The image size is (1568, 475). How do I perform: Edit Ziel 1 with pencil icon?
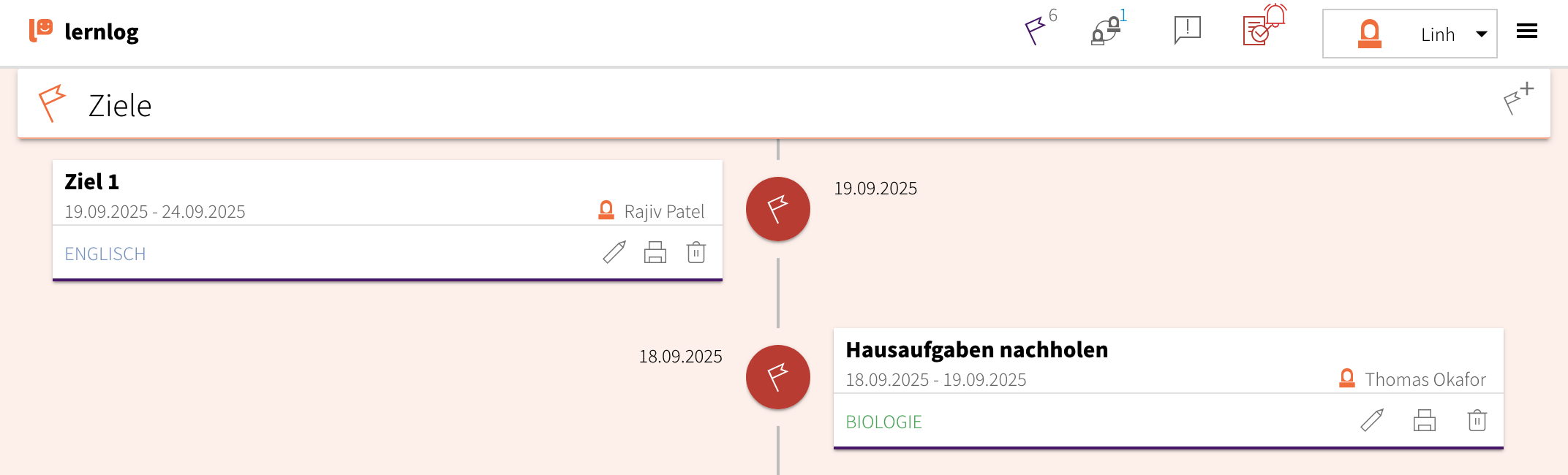pyautogui.click(x=614, y=252)
